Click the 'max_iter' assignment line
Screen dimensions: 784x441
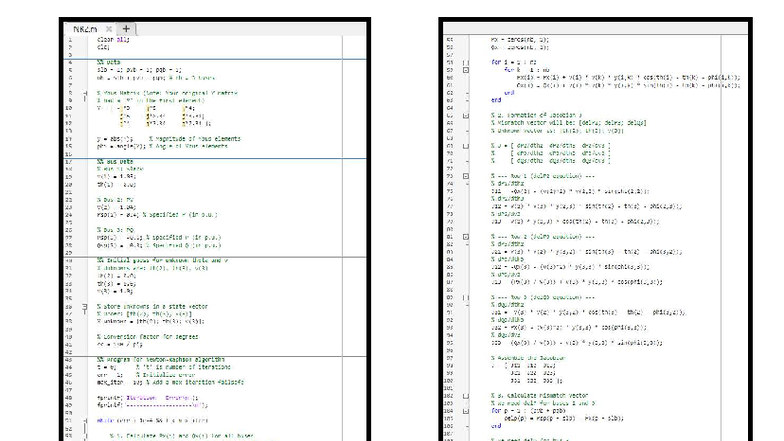pos(170,382)
